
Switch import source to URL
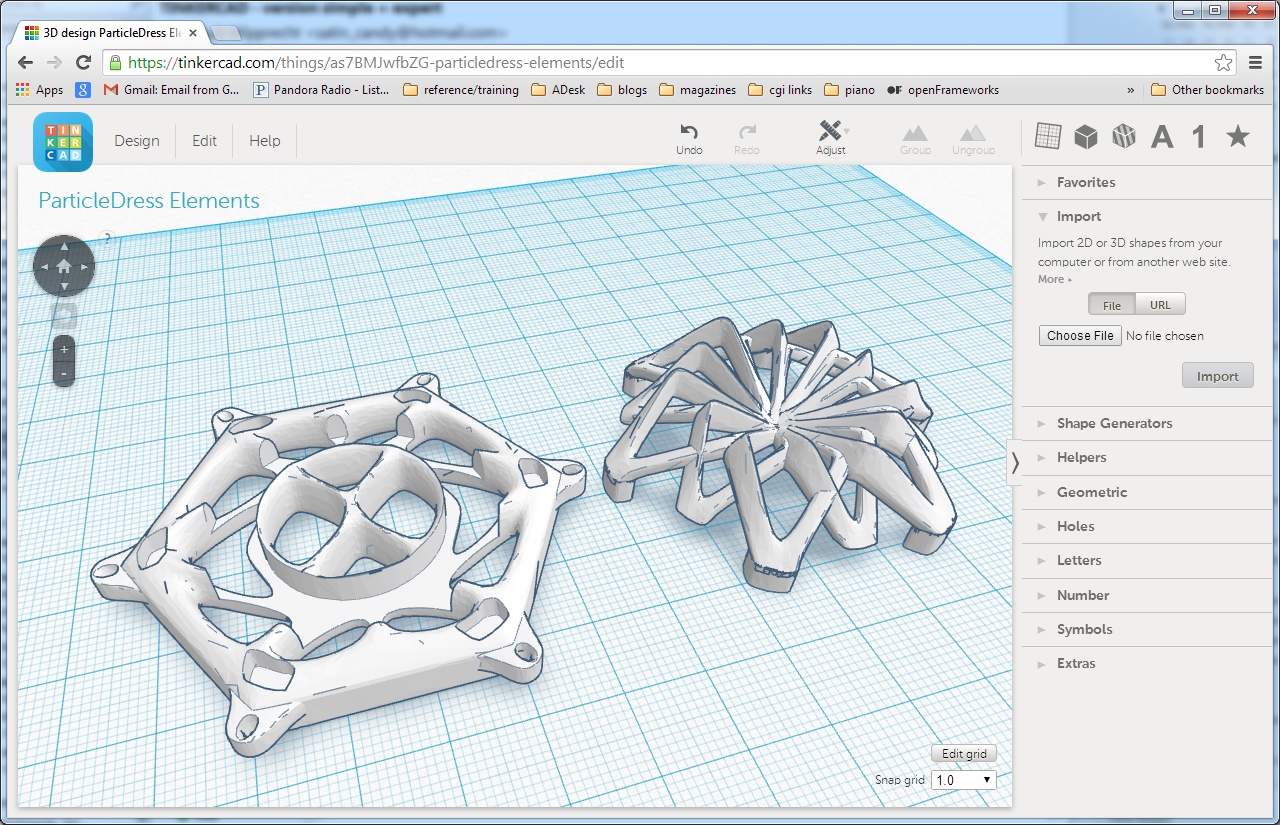1160,305
